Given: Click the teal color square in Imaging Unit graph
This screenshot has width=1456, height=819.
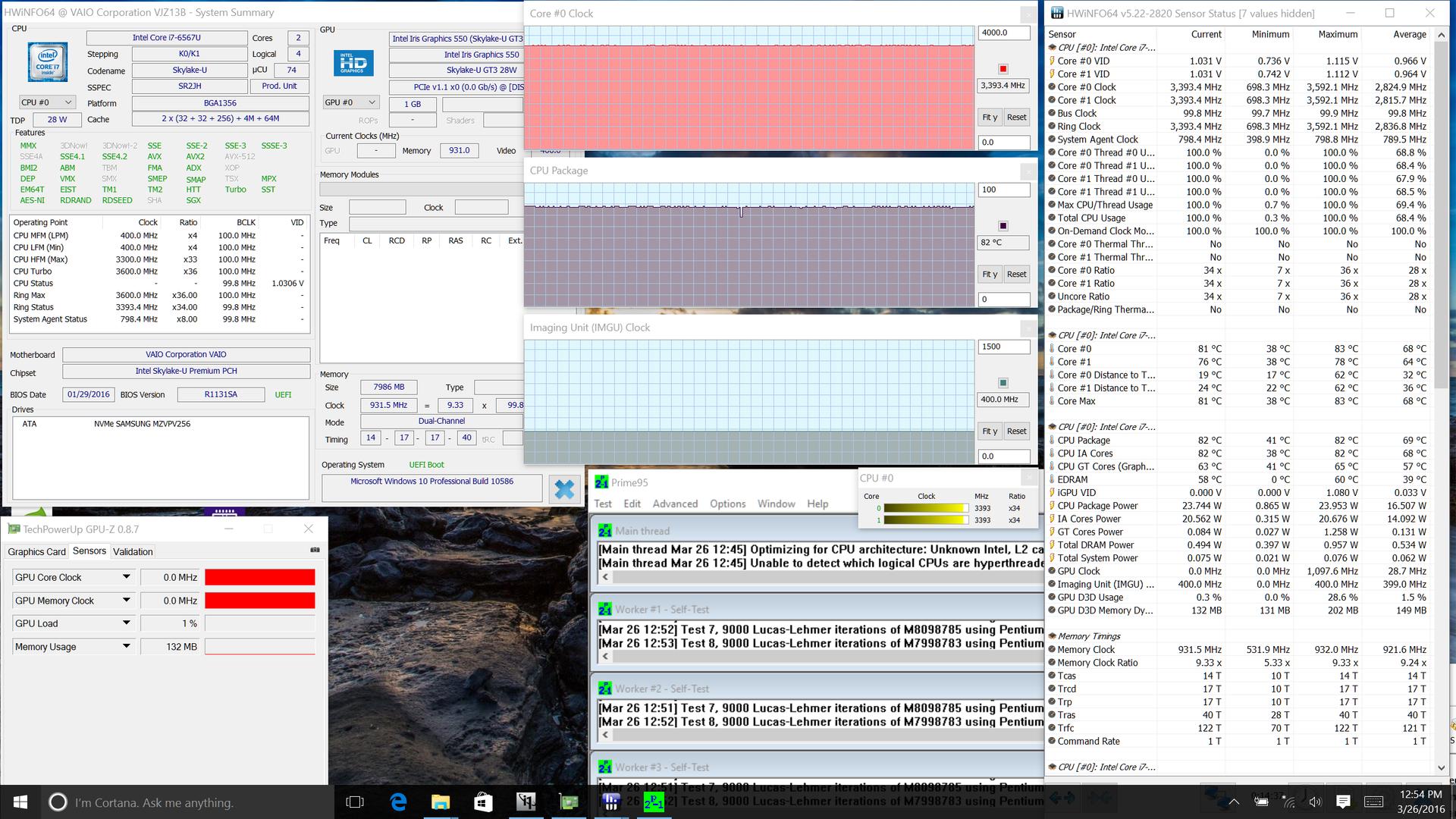Looking at the screenshot, I should (x=1003, y=383).
